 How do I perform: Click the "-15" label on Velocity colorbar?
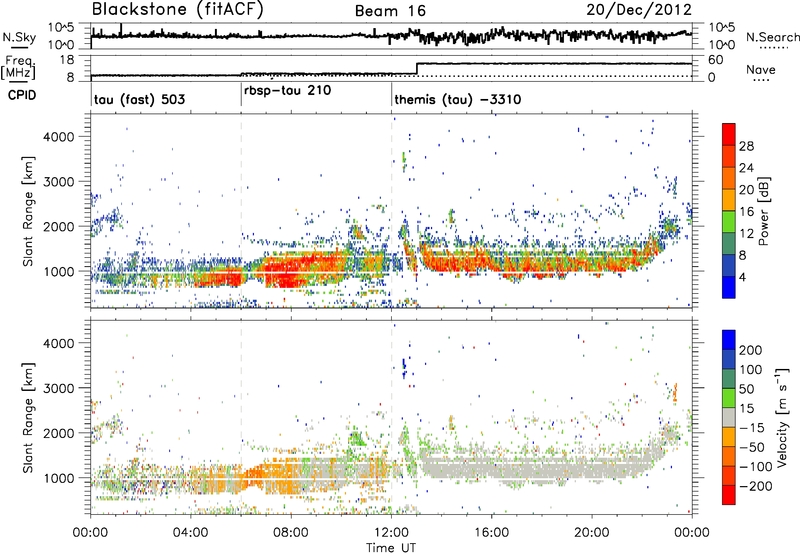click(752, 428)
